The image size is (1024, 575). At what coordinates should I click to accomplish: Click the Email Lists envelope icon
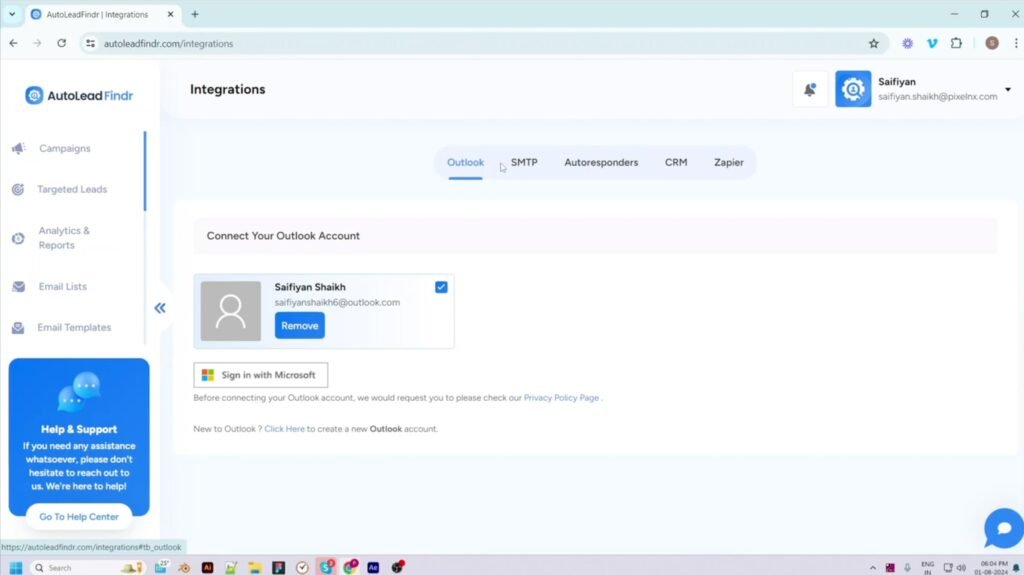tap(18, 286)
